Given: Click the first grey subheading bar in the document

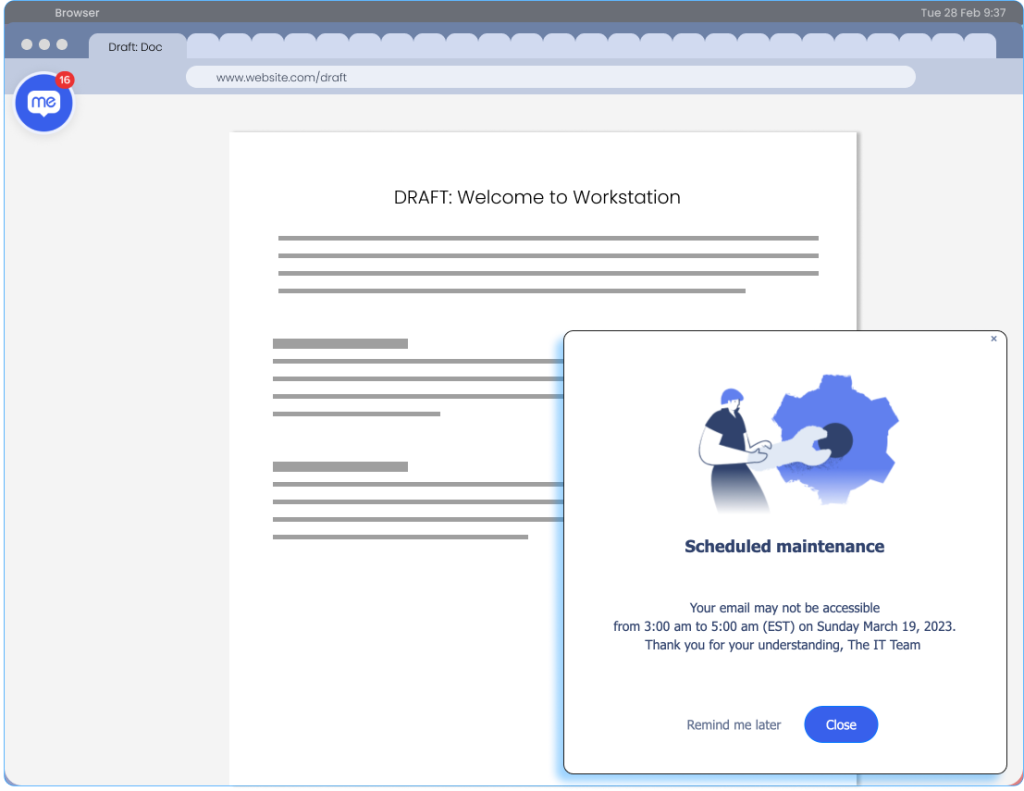Looking at the screenshot, I should pyautogui.click(x=340, y=343).
